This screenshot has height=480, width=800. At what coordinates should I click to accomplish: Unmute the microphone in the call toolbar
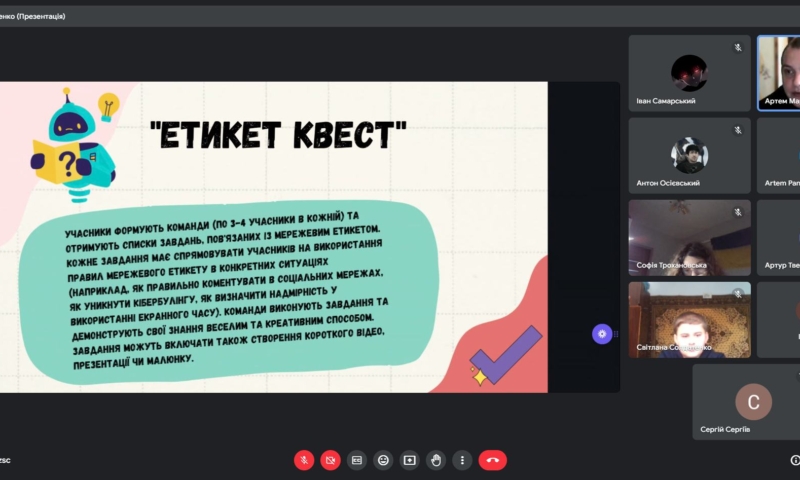[x=304, y=460]
